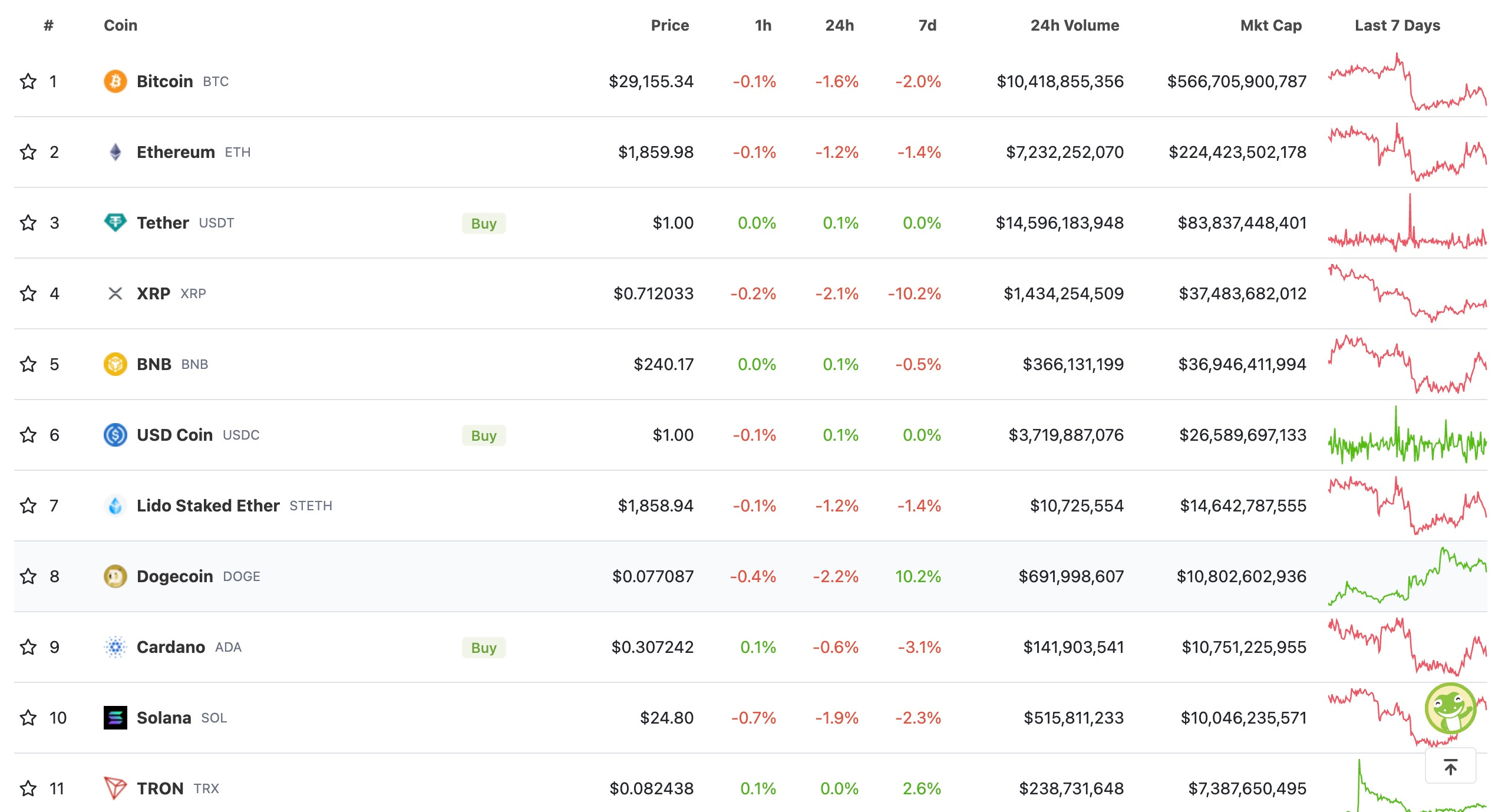Image resolution: width=1505 pixels, height=812 pixels.
Task: Click Dogecoin 7d change 10.2%
Action: pos(918,576)
